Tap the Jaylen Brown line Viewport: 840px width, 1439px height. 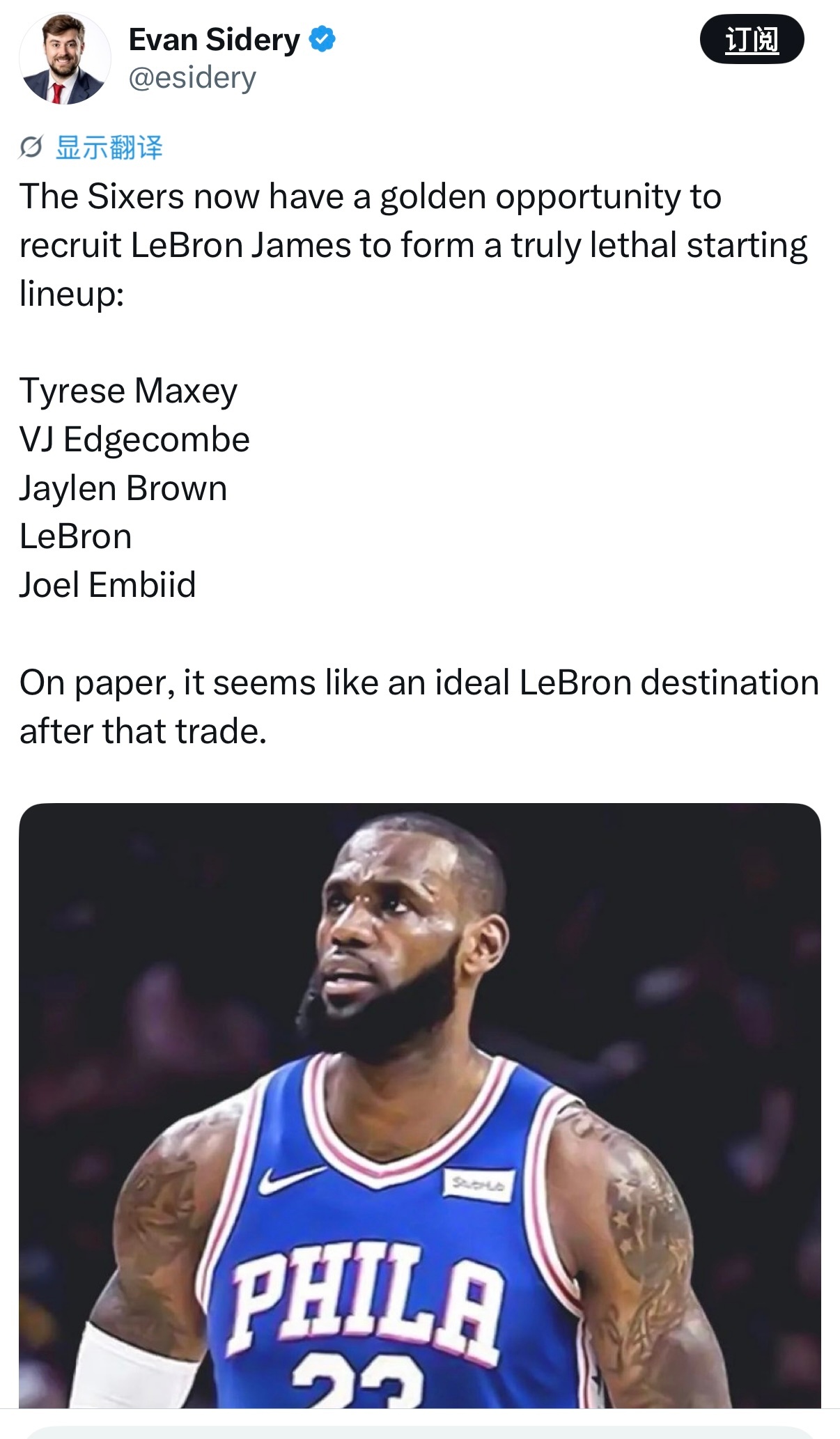click(x=123, y=488)
